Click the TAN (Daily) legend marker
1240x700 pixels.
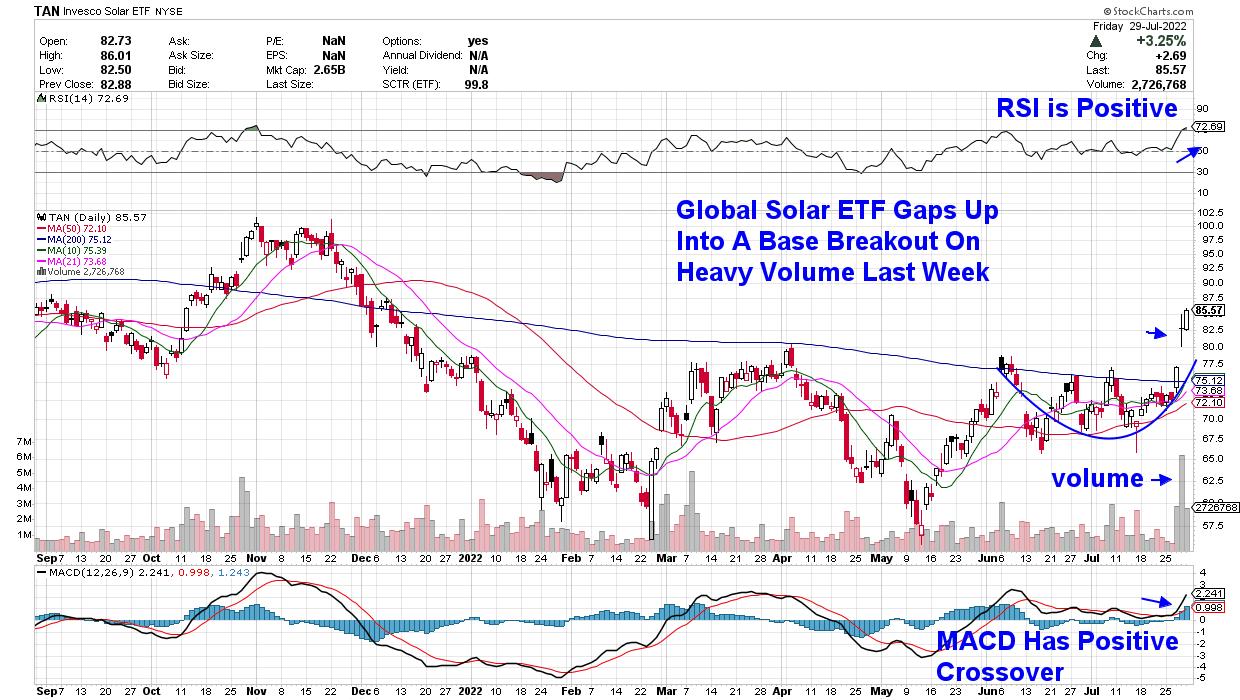click(x=40, y=216)
